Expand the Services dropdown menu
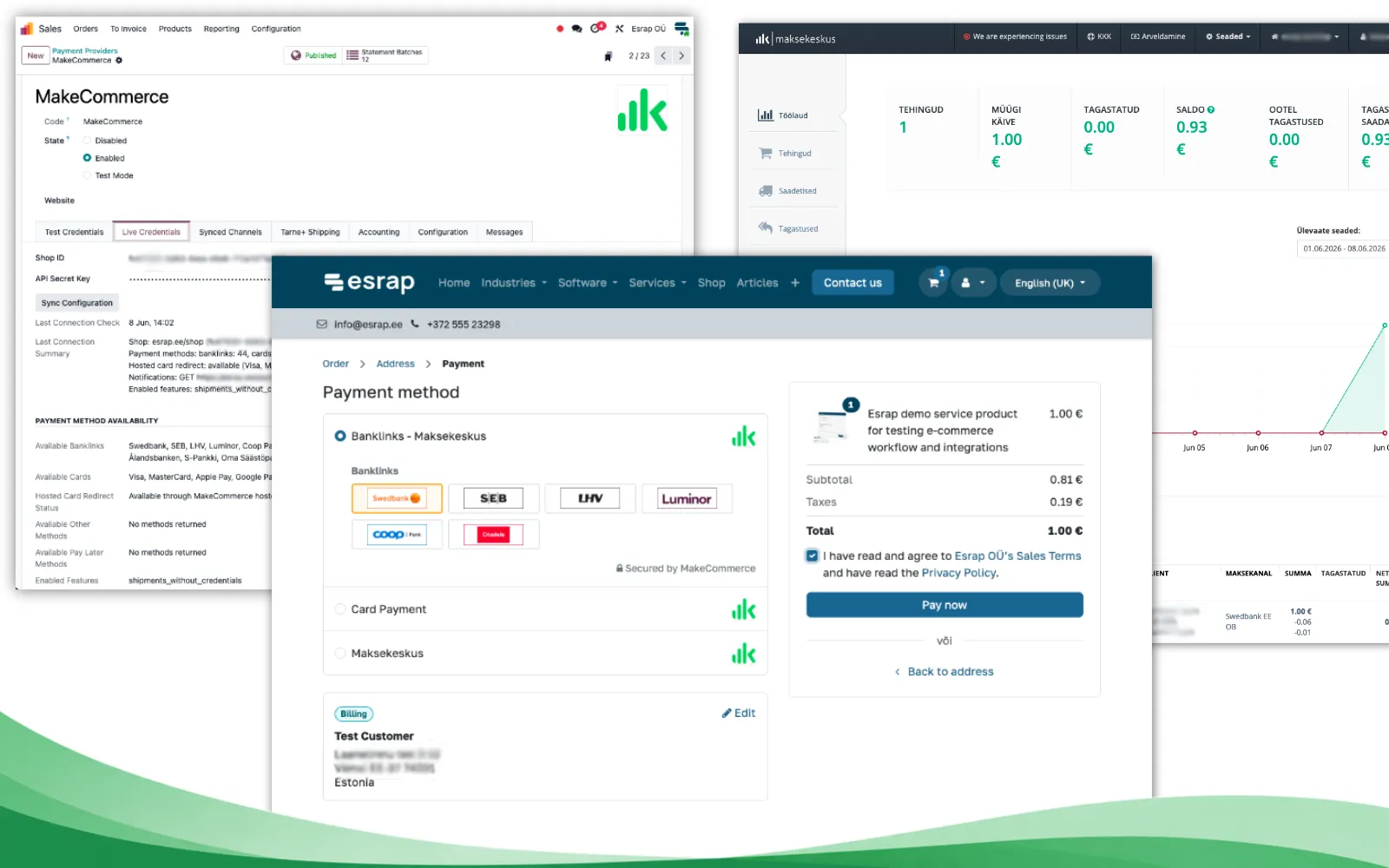 coord(657,283)
